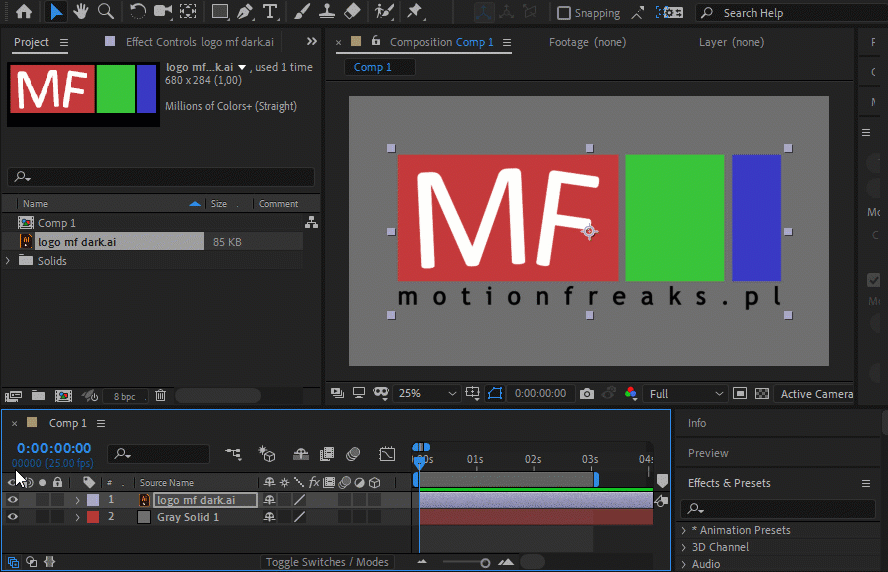Open the Full resolution dropdown
This screenshot has width=888, height=572.
pos(686,394)
